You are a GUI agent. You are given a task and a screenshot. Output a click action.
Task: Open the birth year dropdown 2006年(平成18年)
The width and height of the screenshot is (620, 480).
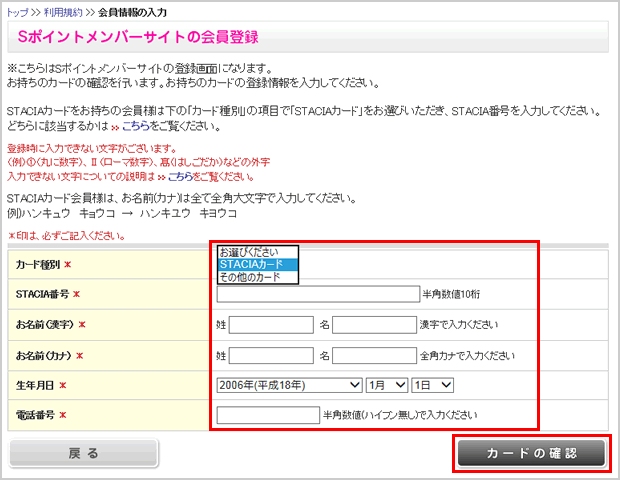pyautogui.click(x=288, y=385)
